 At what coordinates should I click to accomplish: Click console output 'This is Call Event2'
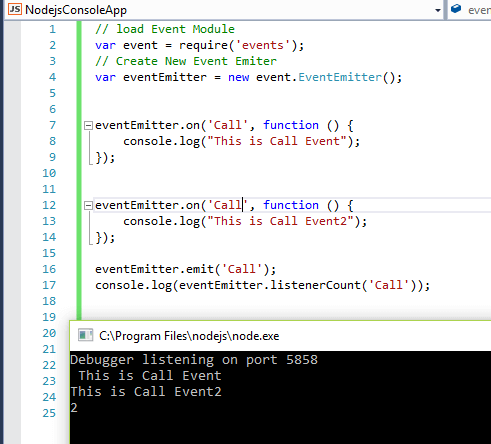(x=146, y=392)
